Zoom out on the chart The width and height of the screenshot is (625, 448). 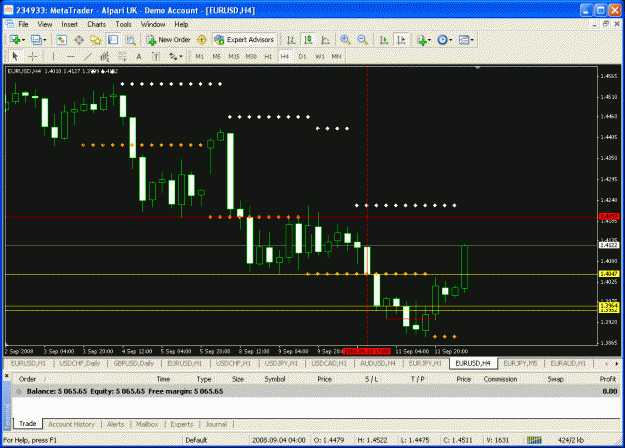click(362, 40)
